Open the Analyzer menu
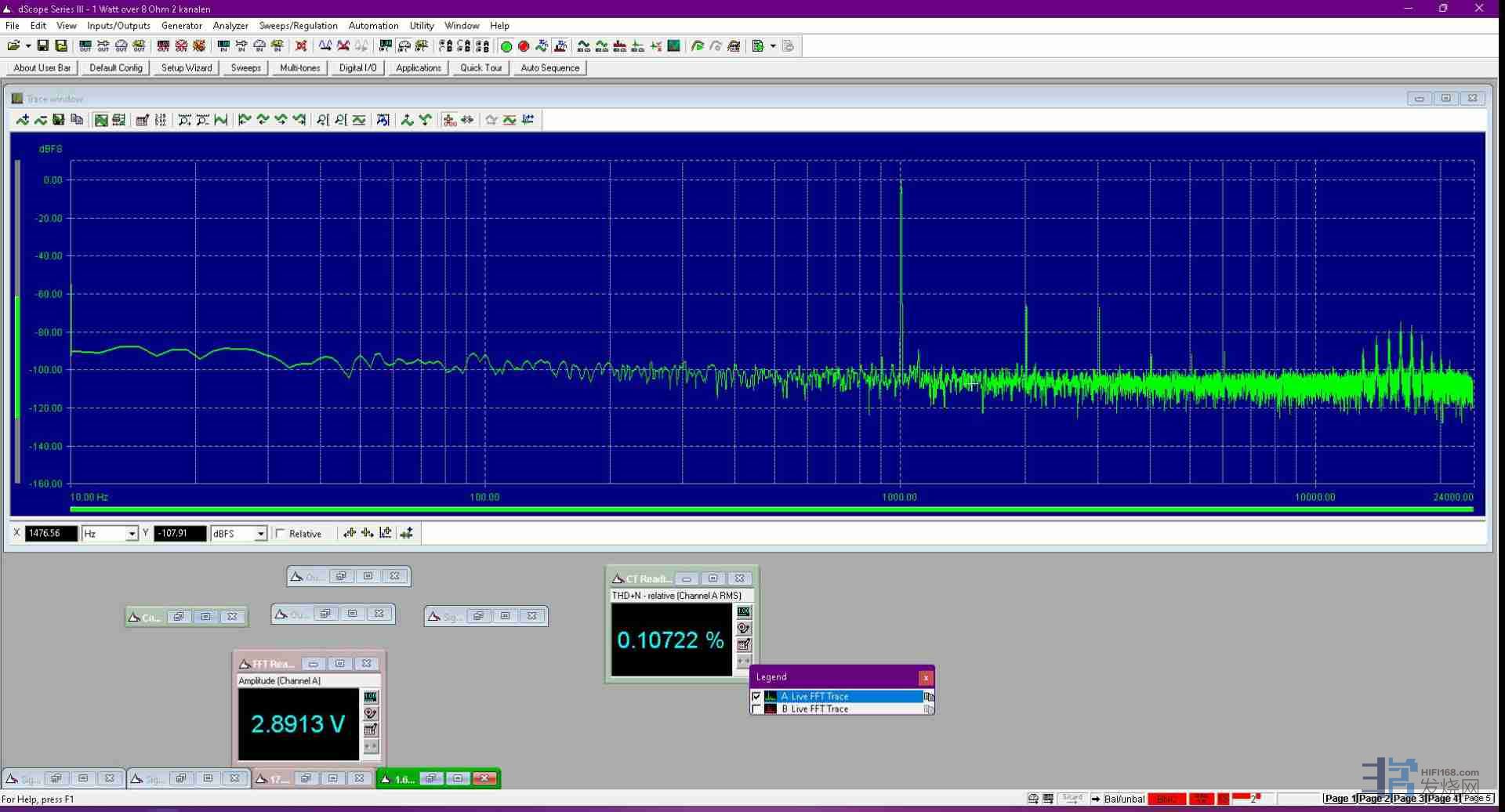 [230, 26]
